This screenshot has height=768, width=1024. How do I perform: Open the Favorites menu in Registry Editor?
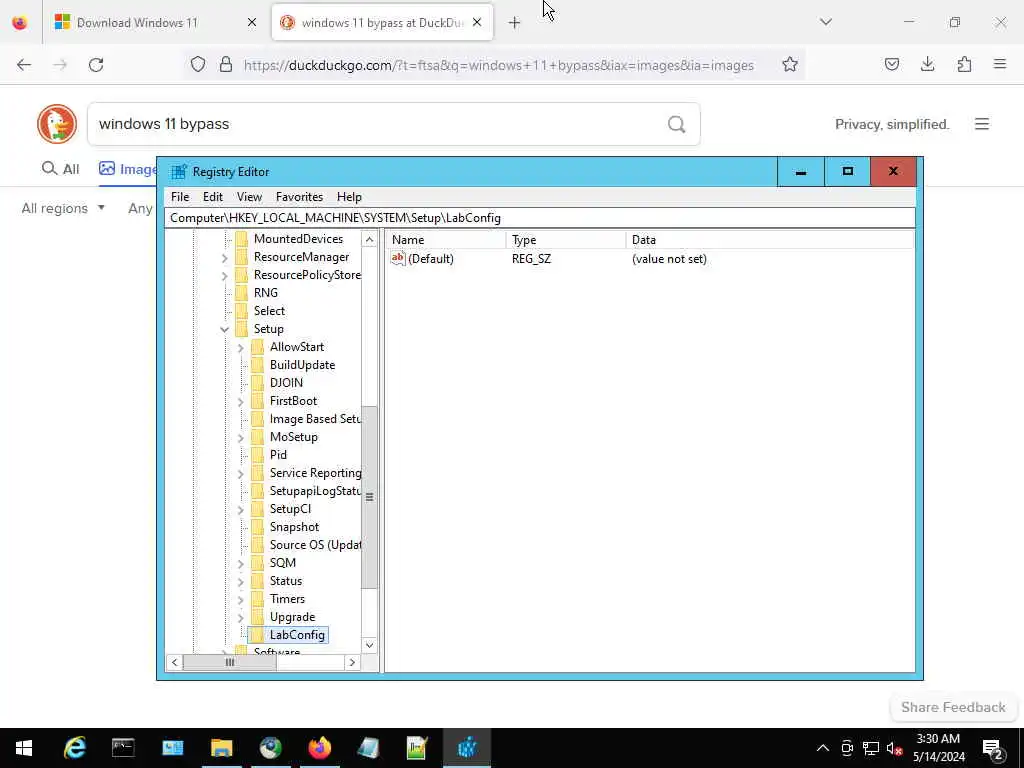coord(299,197)
